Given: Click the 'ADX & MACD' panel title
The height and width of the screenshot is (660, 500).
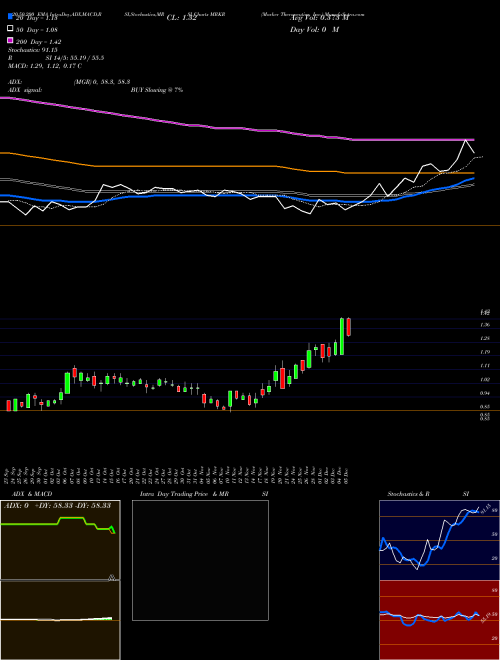Looking at the screenshot, I should (x=32, y=494).
